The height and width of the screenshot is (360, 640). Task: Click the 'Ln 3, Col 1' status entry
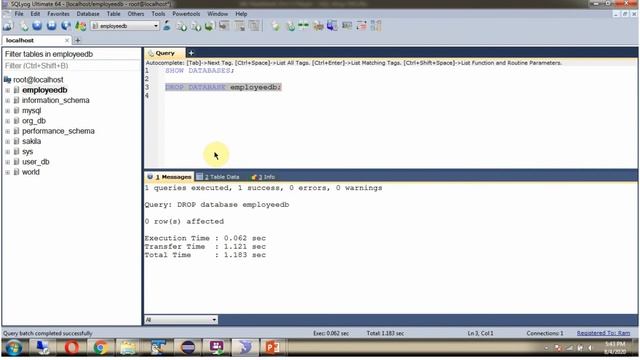pyautogui.click(x=480, y=333)
